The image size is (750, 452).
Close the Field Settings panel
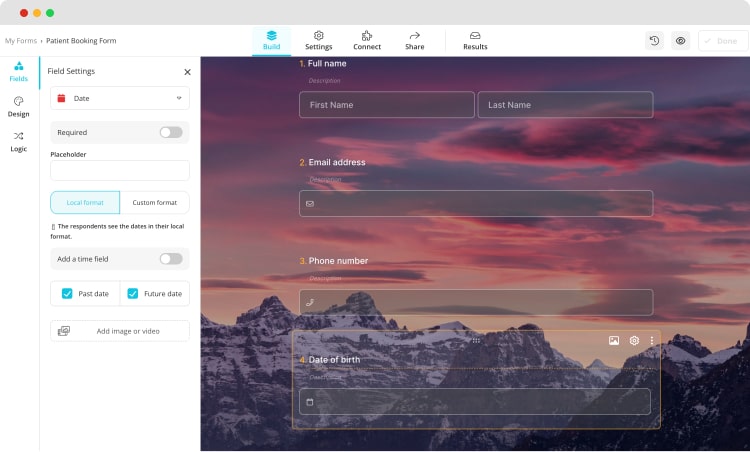(187, 72)
